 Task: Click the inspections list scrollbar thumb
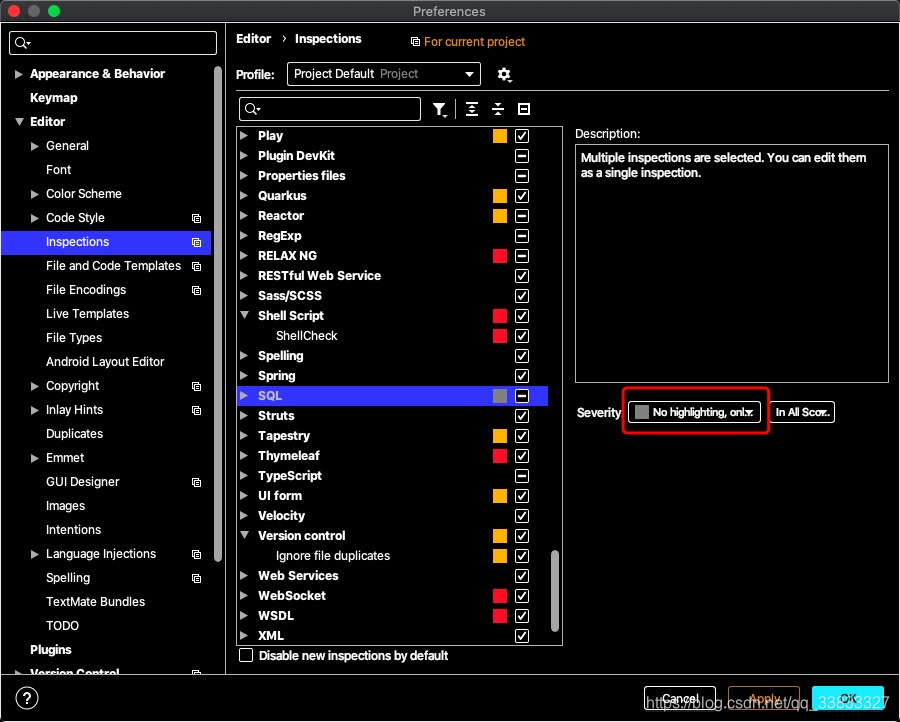pos(554,591)
